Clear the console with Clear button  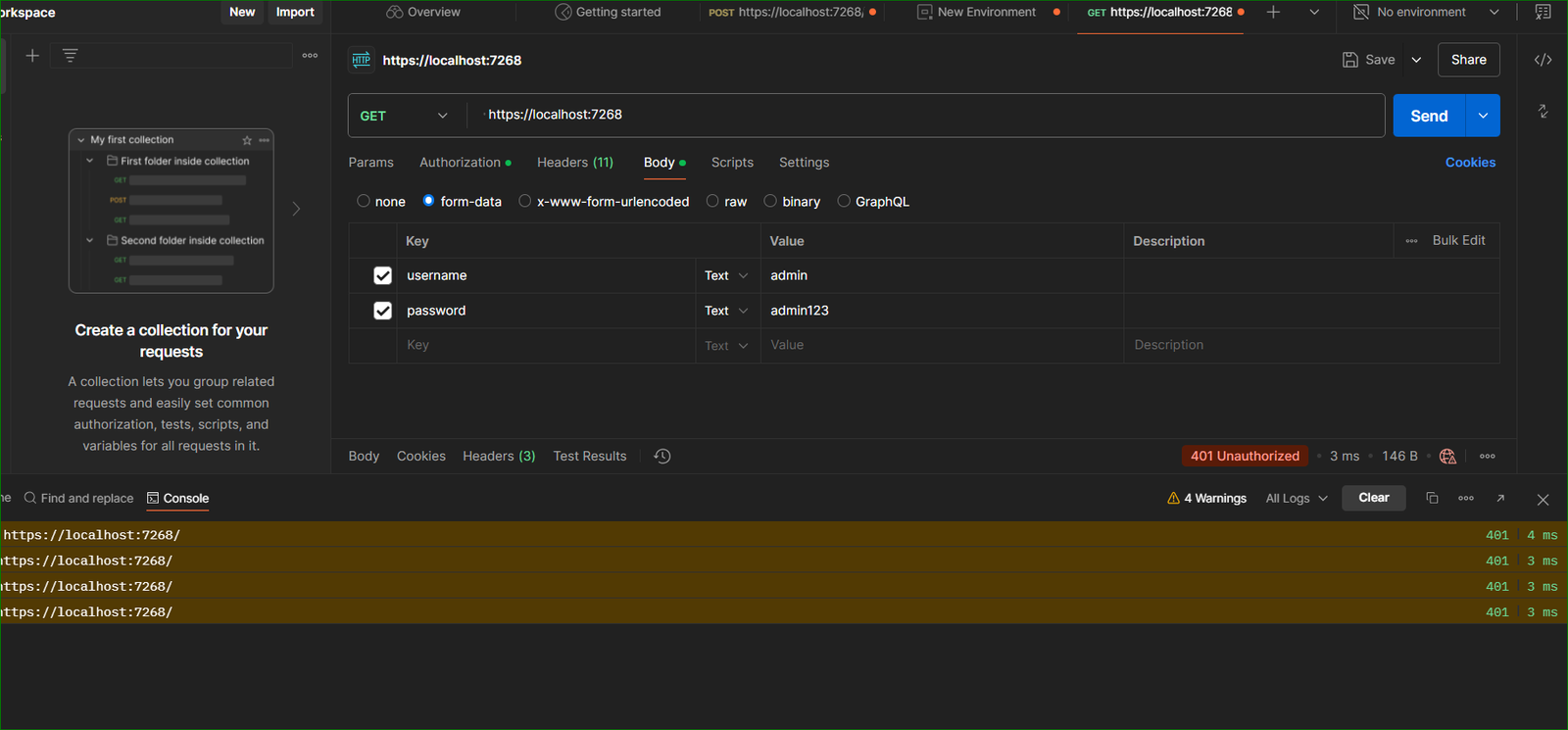click(x=1373, y=498)
